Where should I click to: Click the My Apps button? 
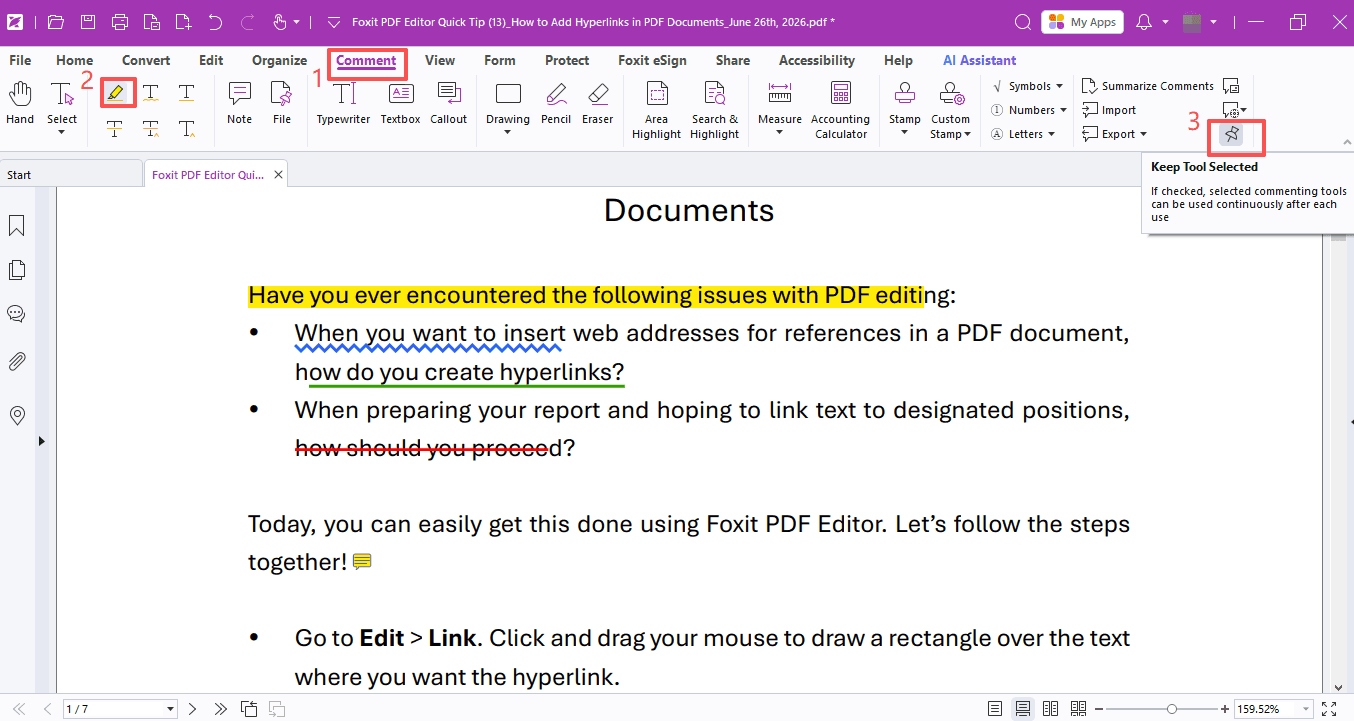point(1082,22)
